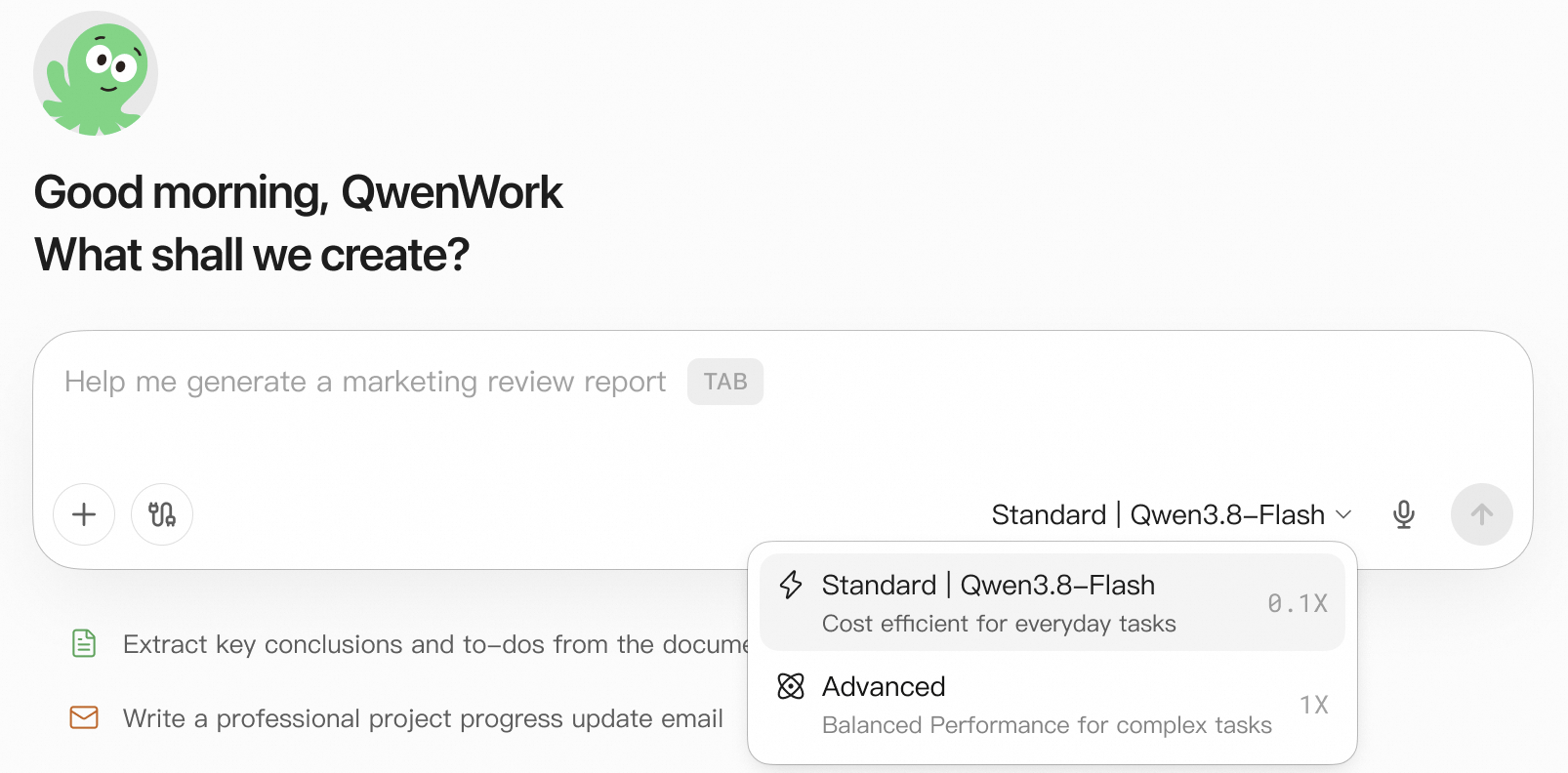
Task: Select Standard | Qwen3.8-Flash menu option
Action: click(1052, 602)
